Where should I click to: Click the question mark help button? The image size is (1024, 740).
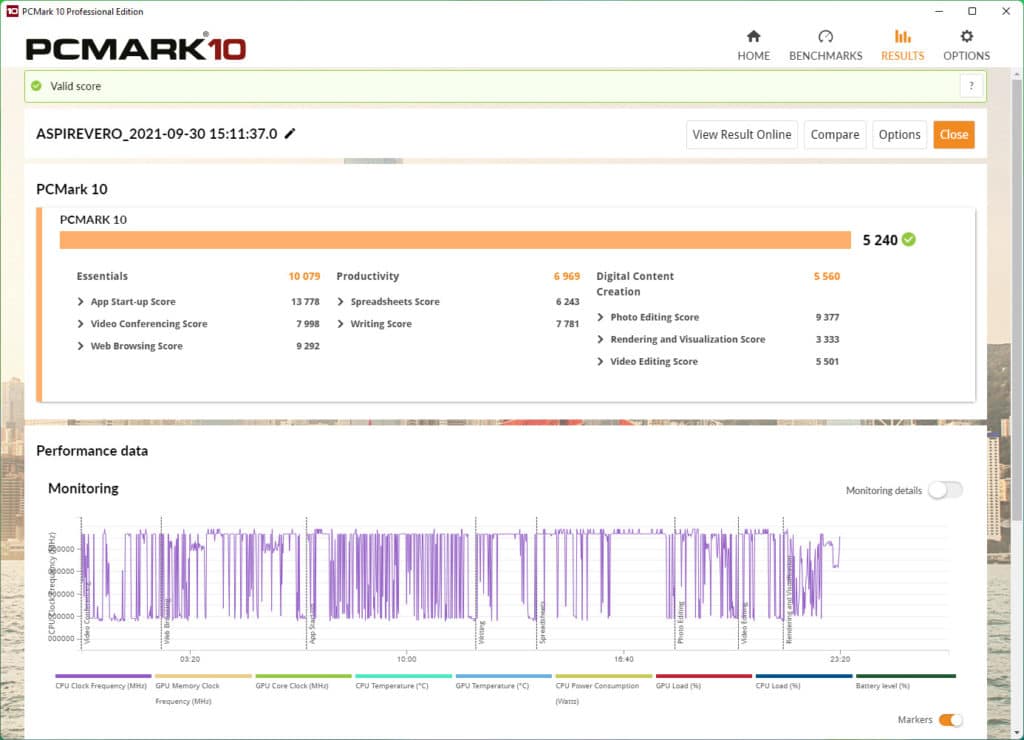pyautogui.click(x=971, y=86)
